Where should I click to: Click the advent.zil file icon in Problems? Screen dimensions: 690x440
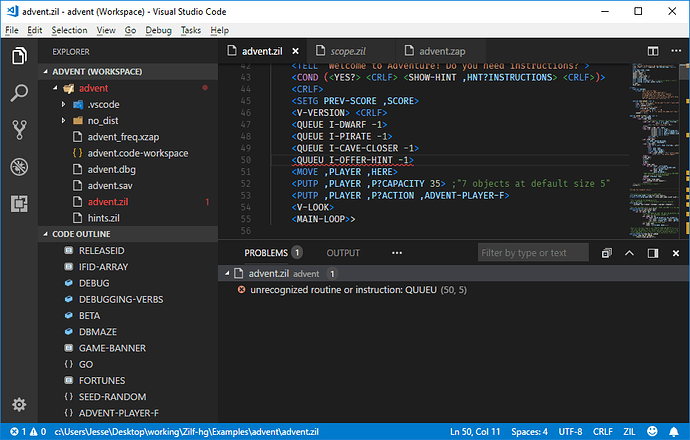[239, 273]
